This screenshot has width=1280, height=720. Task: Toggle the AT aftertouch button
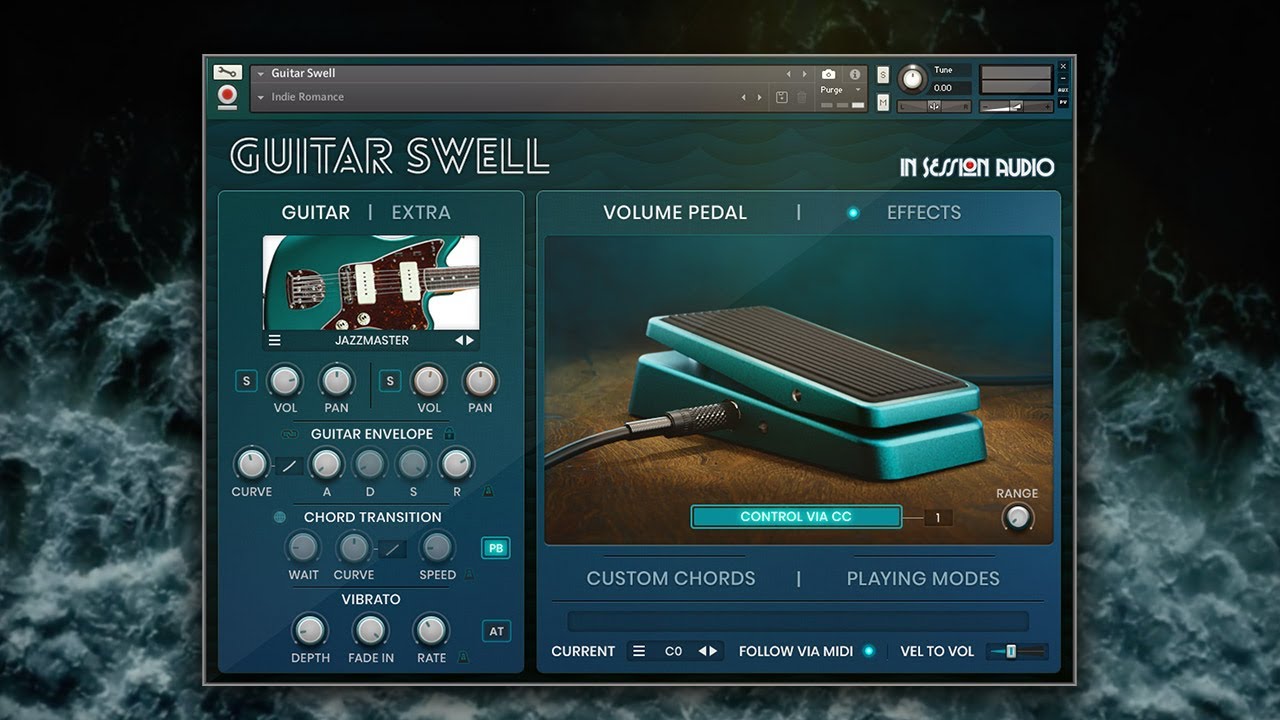496,631
